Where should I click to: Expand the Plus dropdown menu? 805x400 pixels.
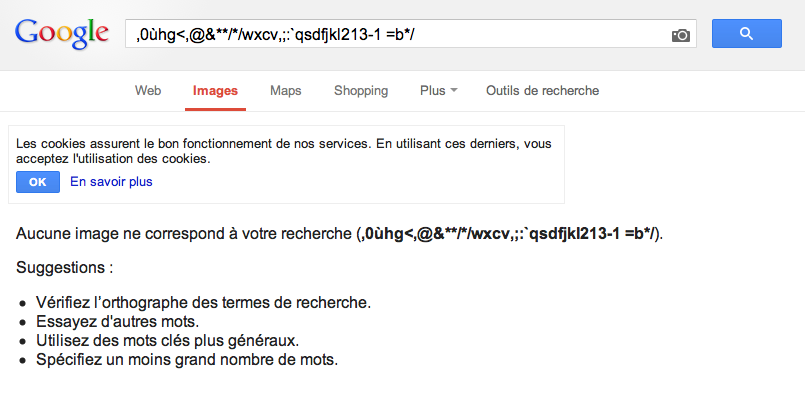(438, 91)
